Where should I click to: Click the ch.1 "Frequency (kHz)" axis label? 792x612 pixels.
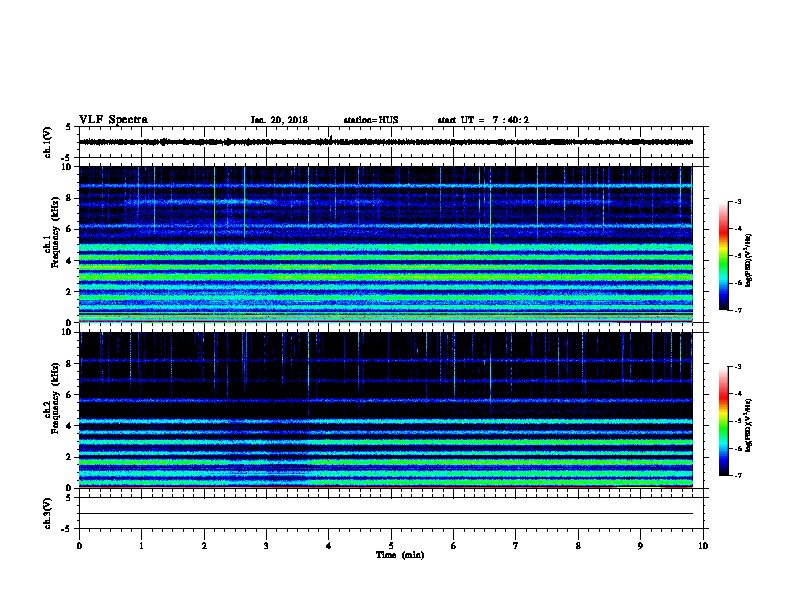[x=55, y=232]
